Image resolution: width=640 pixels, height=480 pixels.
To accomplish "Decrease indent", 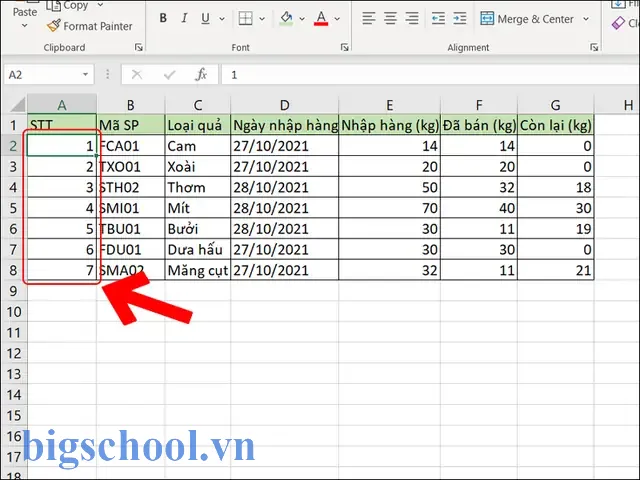I will point(438,18).
